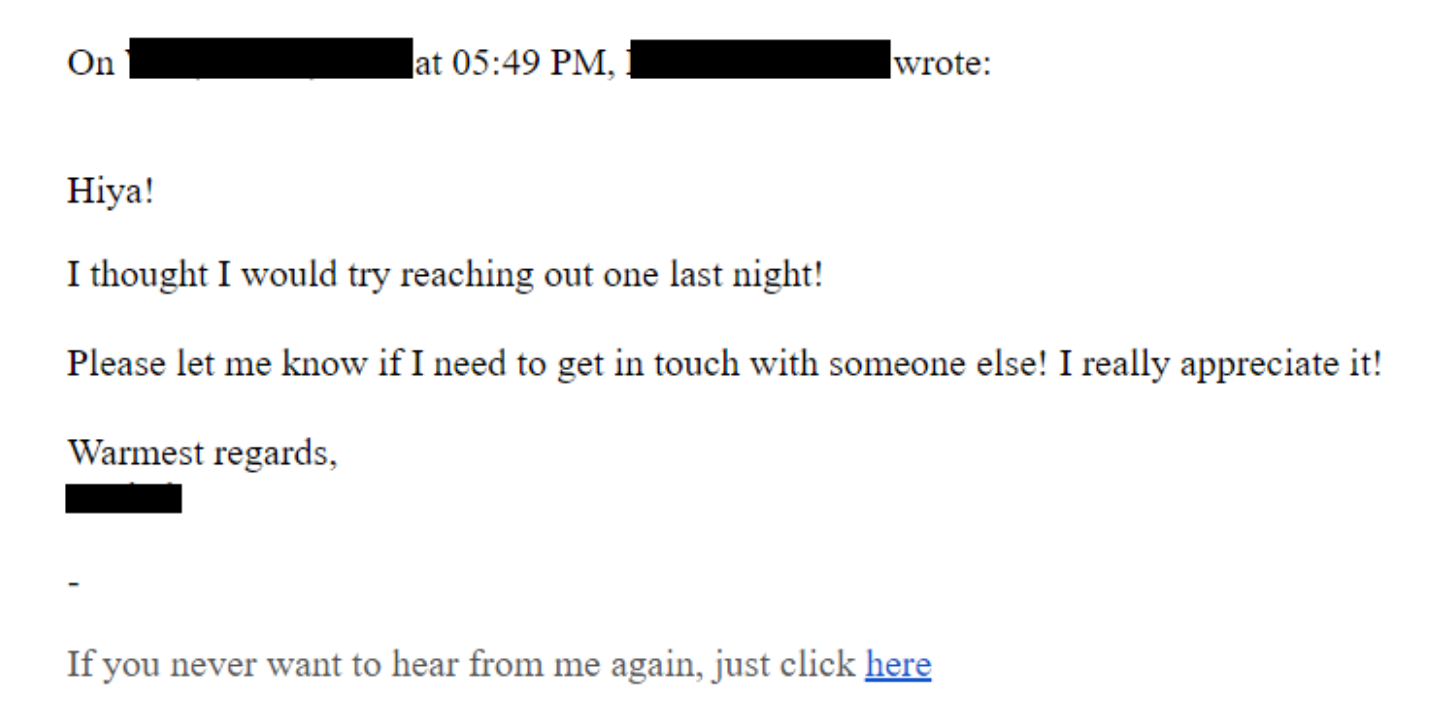The height and width of the screenshot is (706, 1440).
Task: Click the "05:49 PM" timestamp
Action: pos(527,63)
